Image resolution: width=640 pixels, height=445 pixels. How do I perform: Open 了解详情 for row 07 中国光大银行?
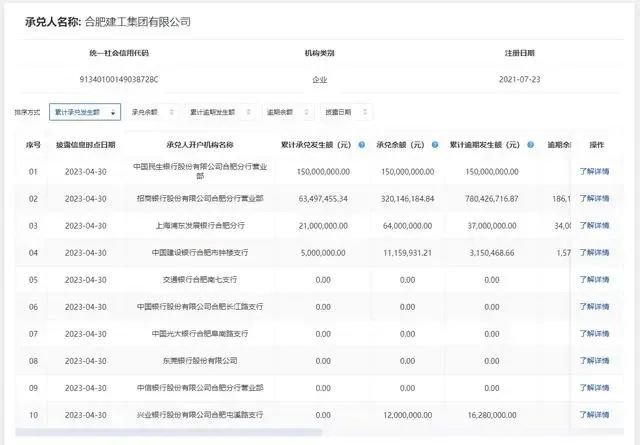(594, 334)
